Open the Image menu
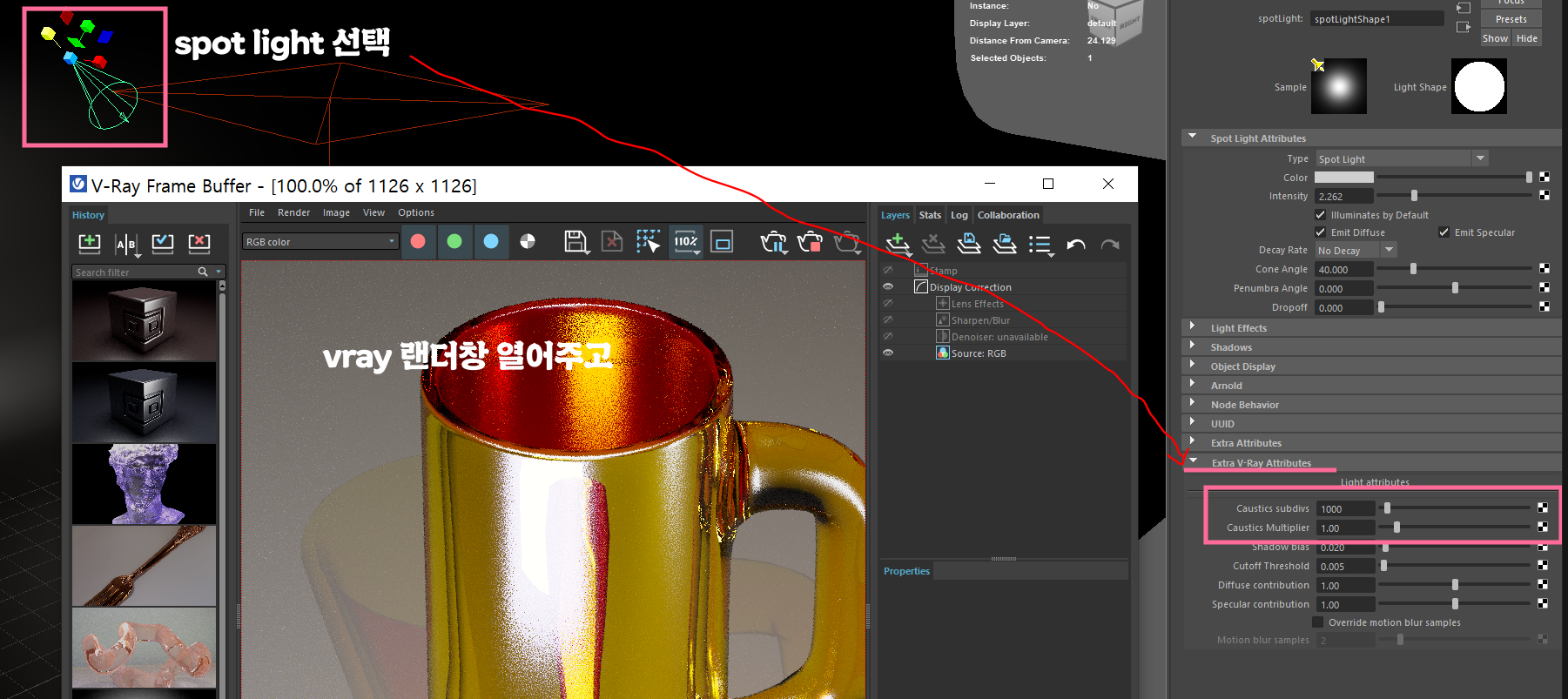 [x=336, y=212]
